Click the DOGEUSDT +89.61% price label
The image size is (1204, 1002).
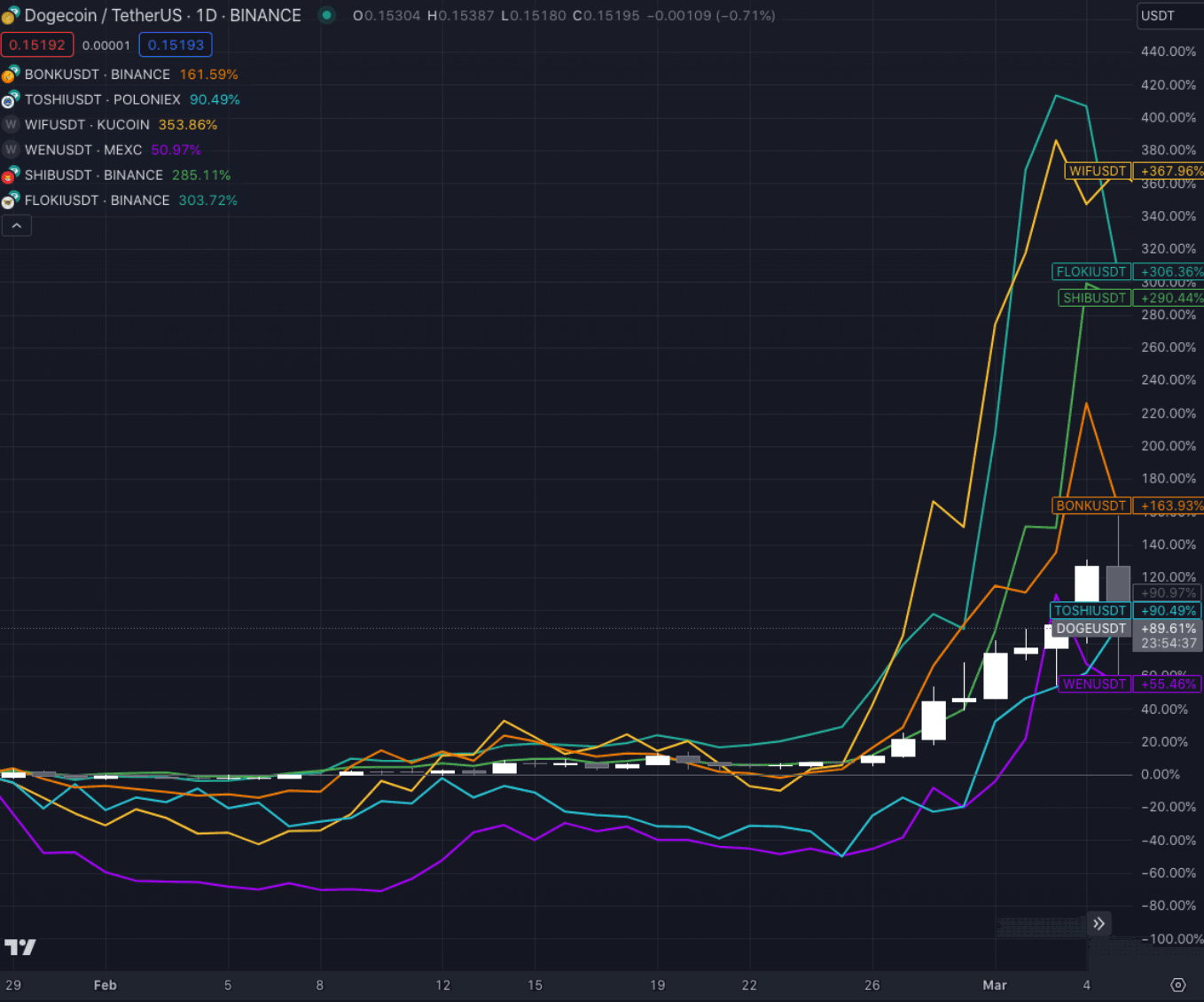(1126, 629)
